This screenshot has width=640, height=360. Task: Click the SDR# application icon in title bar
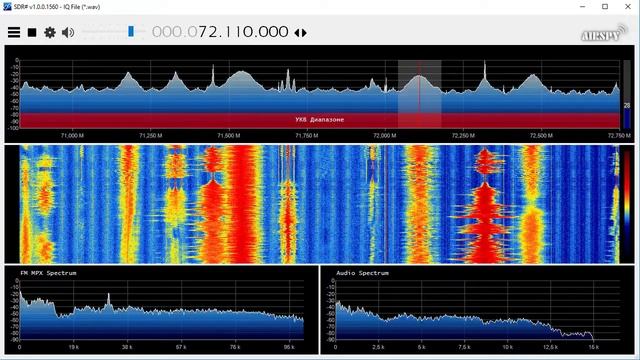tap(7, 7)
